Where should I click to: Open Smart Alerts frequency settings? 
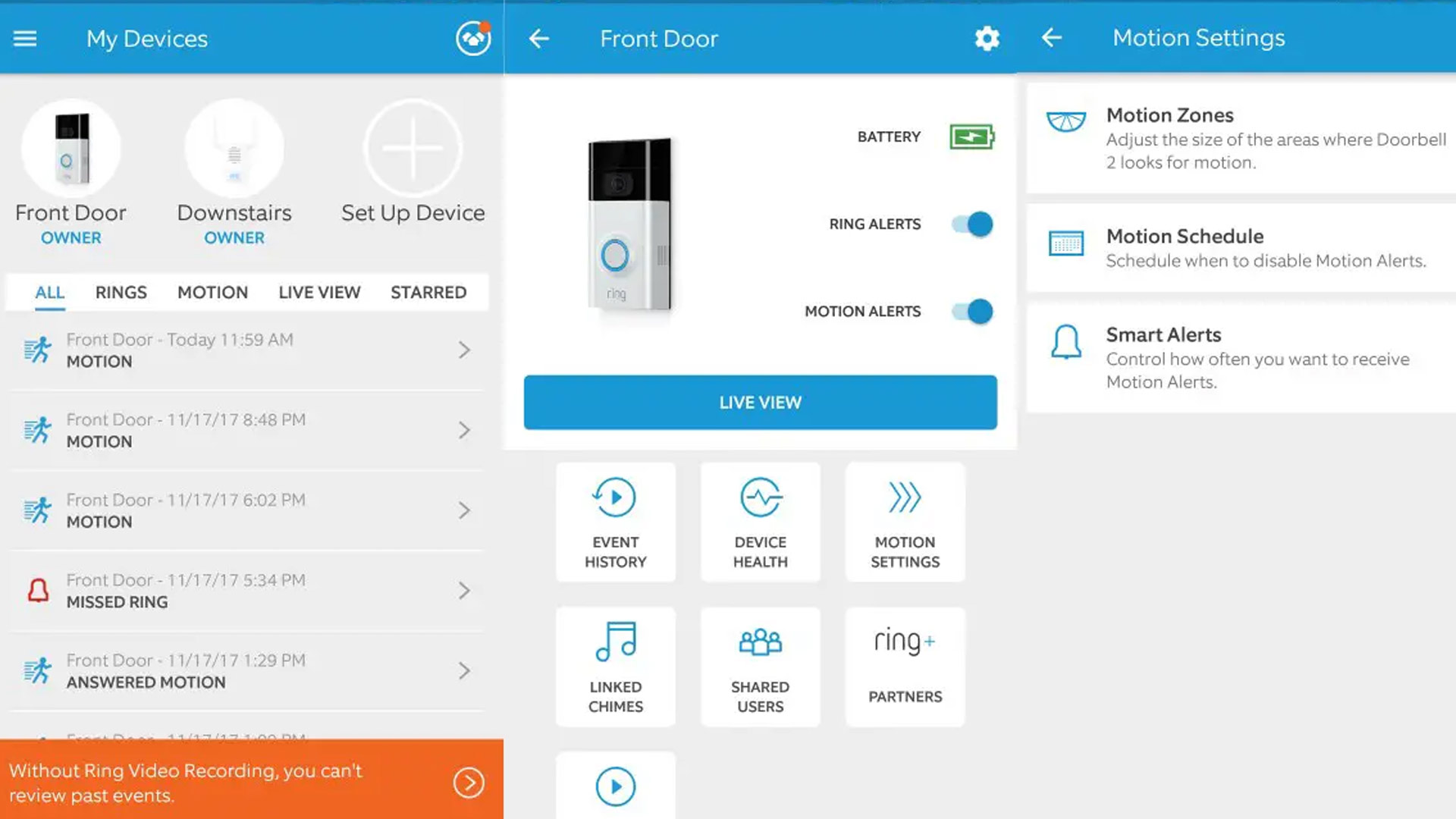click(1240, 356)
